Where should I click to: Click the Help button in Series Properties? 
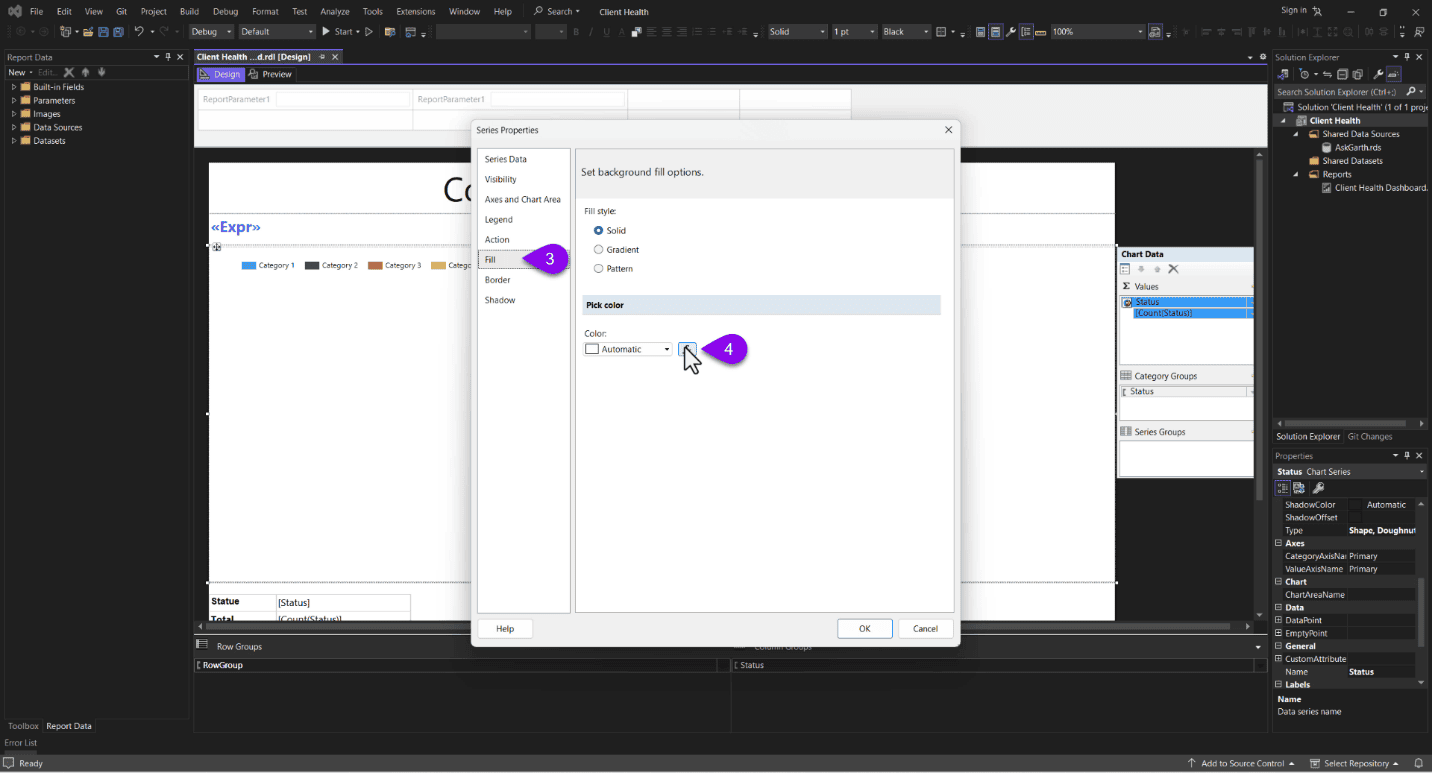[505, 629]
